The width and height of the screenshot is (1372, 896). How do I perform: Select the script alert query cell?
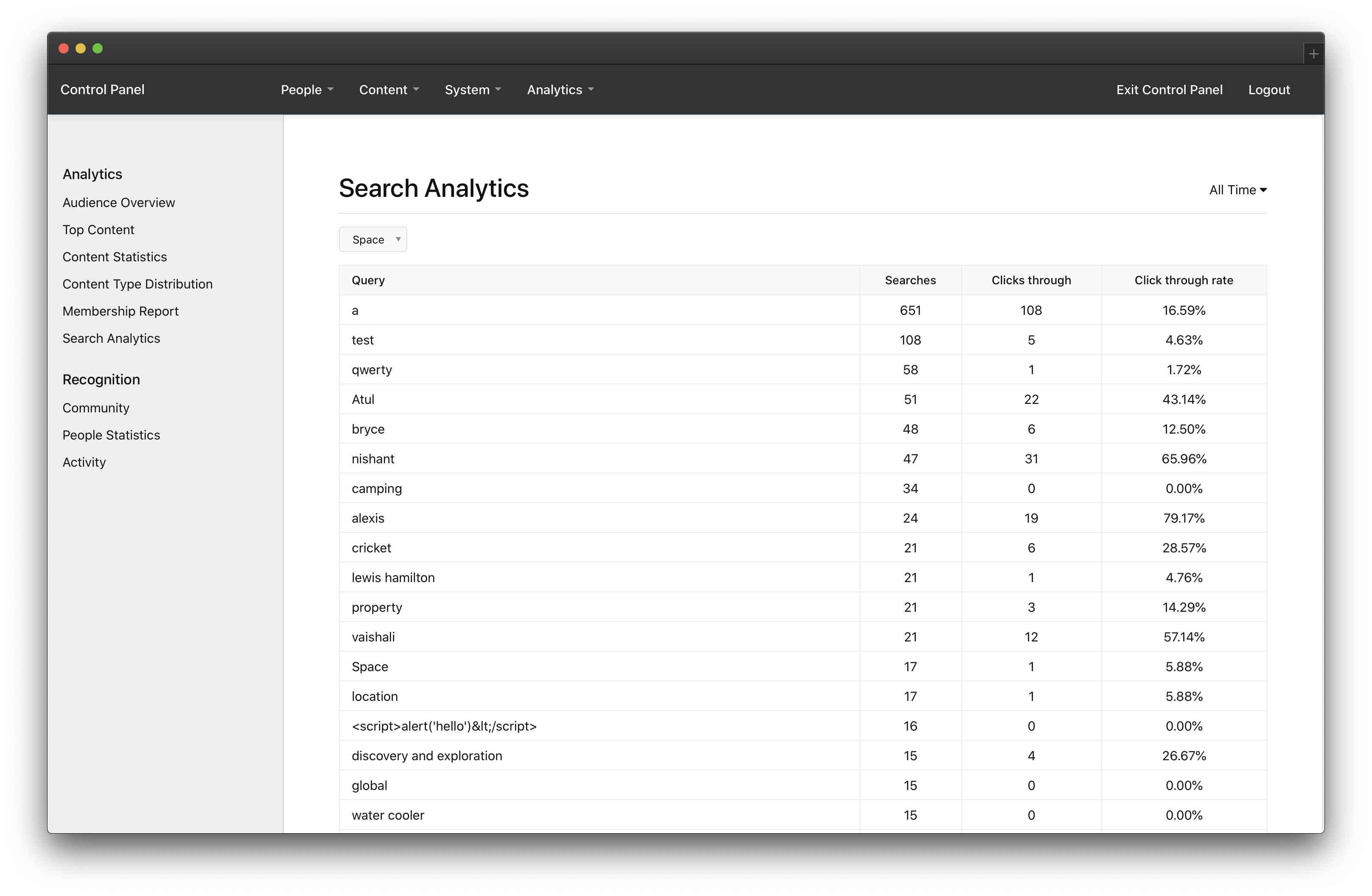(x=599, y=726)
